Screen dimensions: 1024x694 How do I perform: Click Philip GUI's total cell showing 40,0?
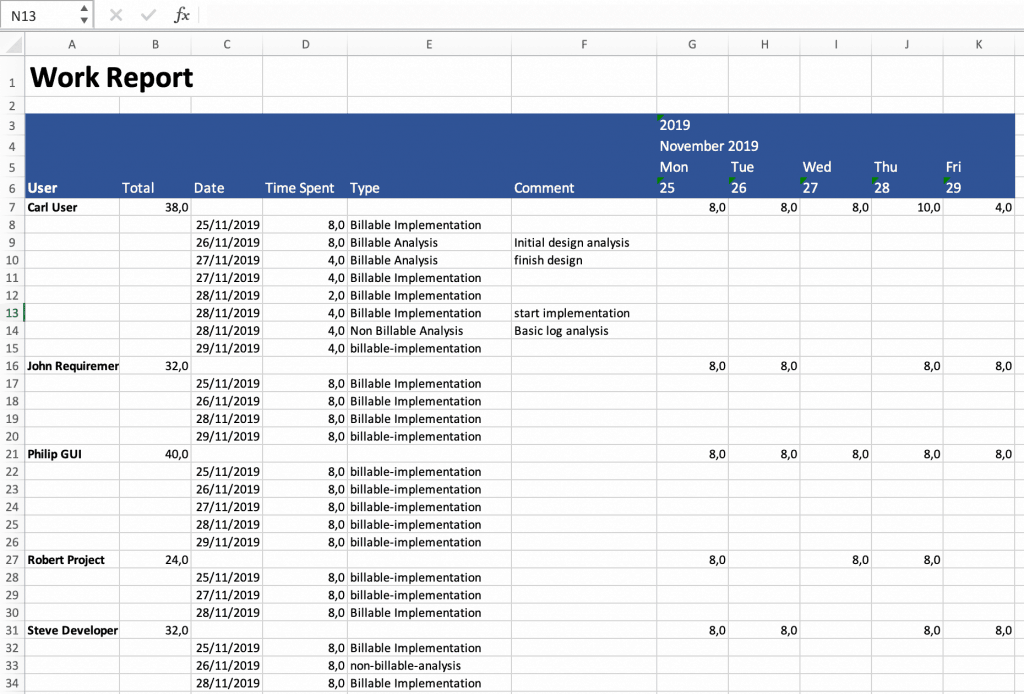click(155, 453)
